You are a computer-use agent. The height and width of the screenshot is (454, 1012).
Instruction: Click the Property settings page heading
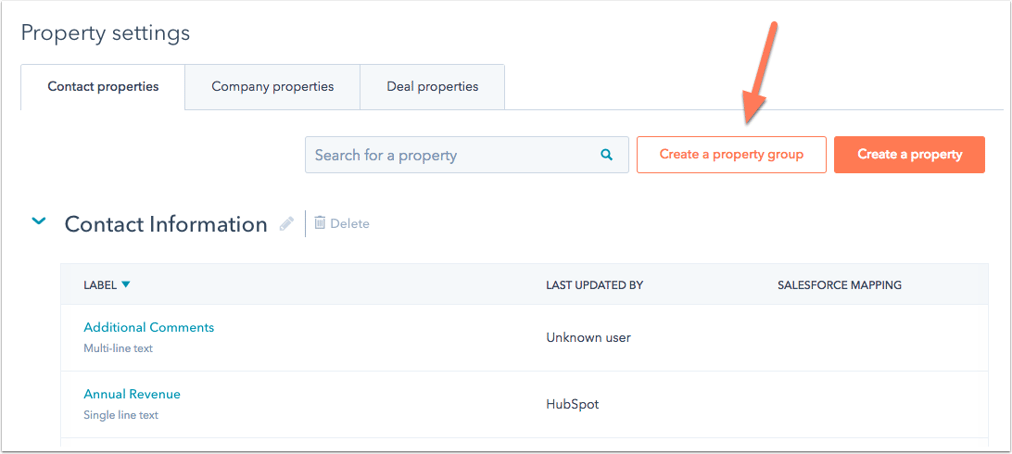(105, 33)
